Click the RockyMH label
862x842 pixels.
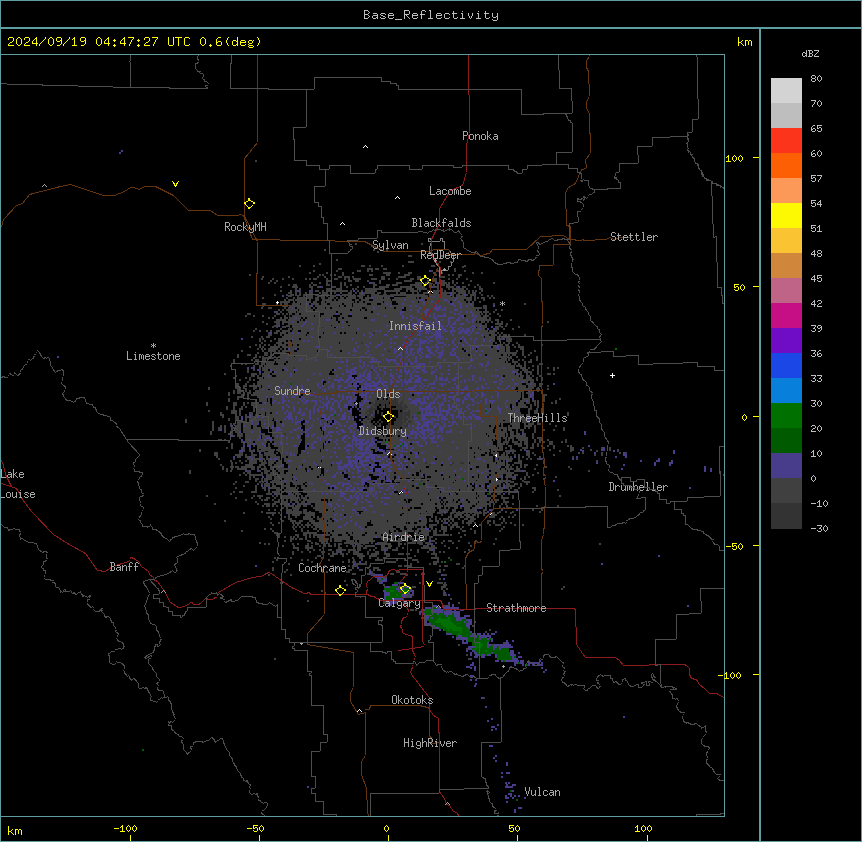click(245, 227)
